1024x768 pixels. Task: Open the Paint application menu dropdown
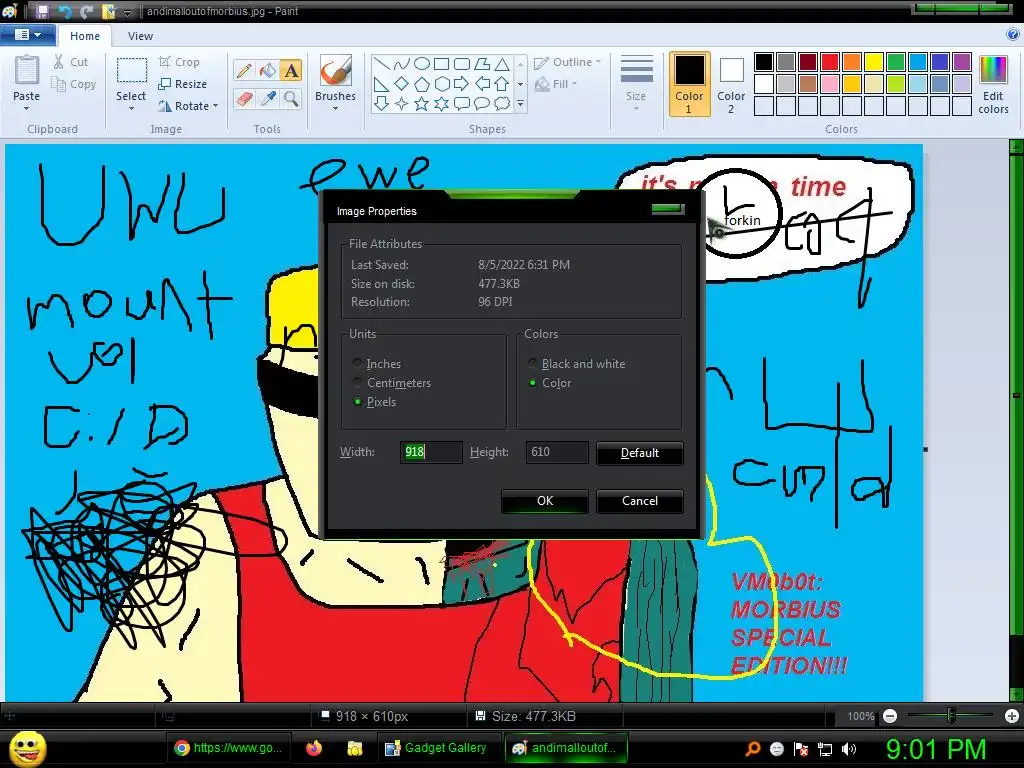point(27,35)
